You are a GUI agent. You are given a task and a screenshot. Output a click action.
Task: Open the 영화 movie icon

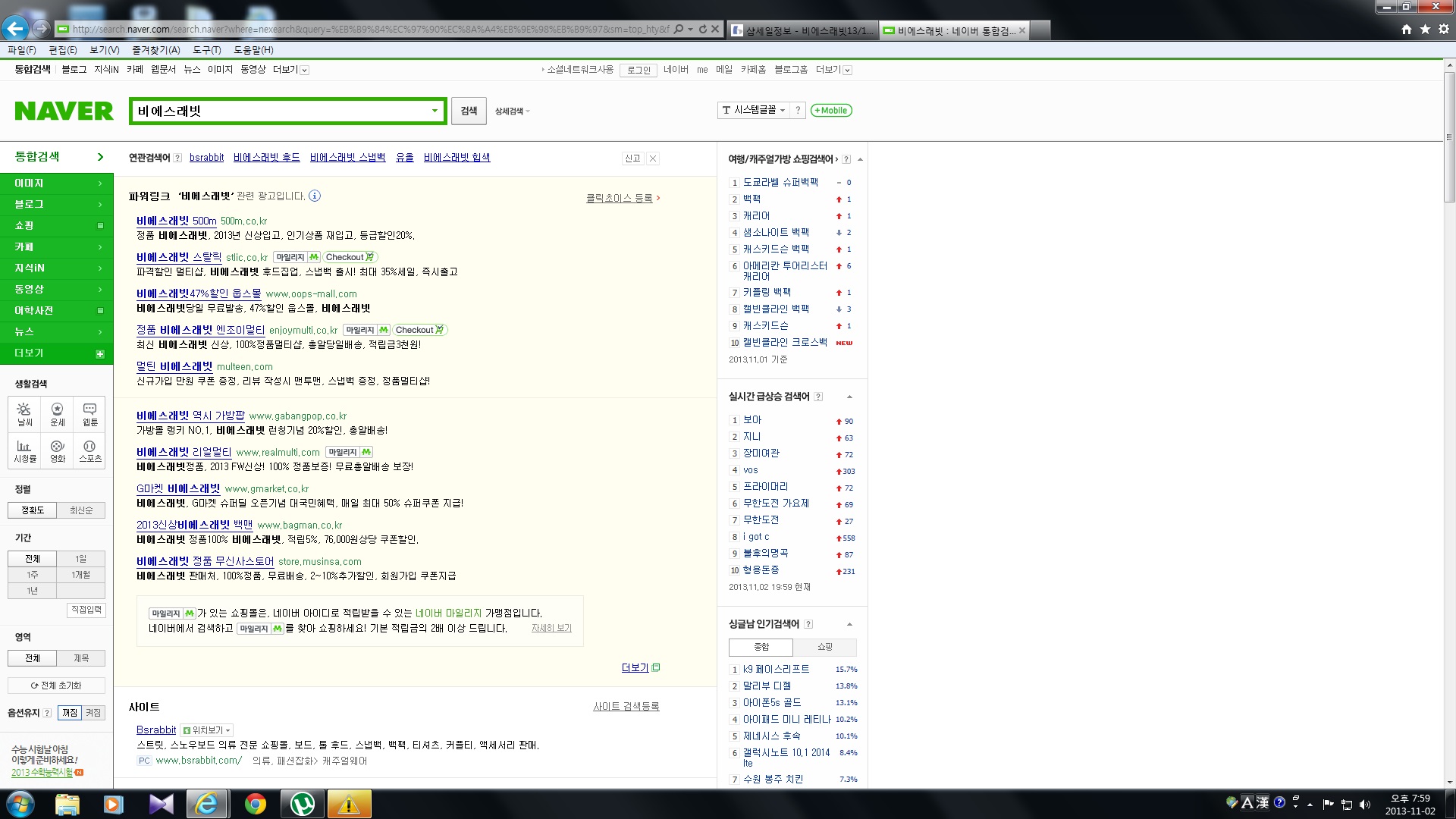tap(58, 451)
